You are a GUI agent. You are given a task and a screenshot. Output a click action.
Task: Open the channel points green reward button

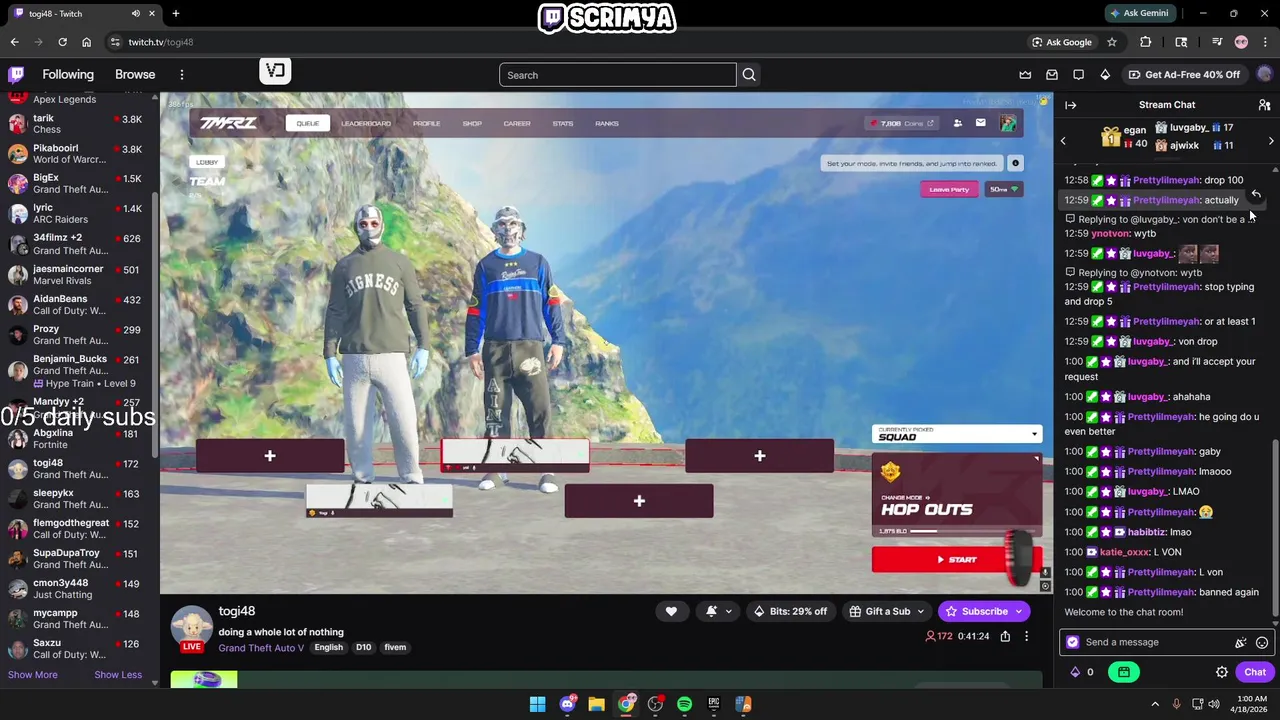(1124, 672)
